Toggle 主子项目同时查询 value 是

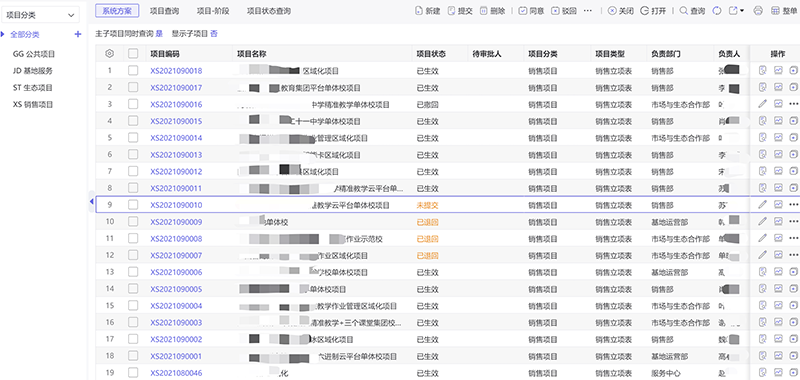tap(159, 34)
